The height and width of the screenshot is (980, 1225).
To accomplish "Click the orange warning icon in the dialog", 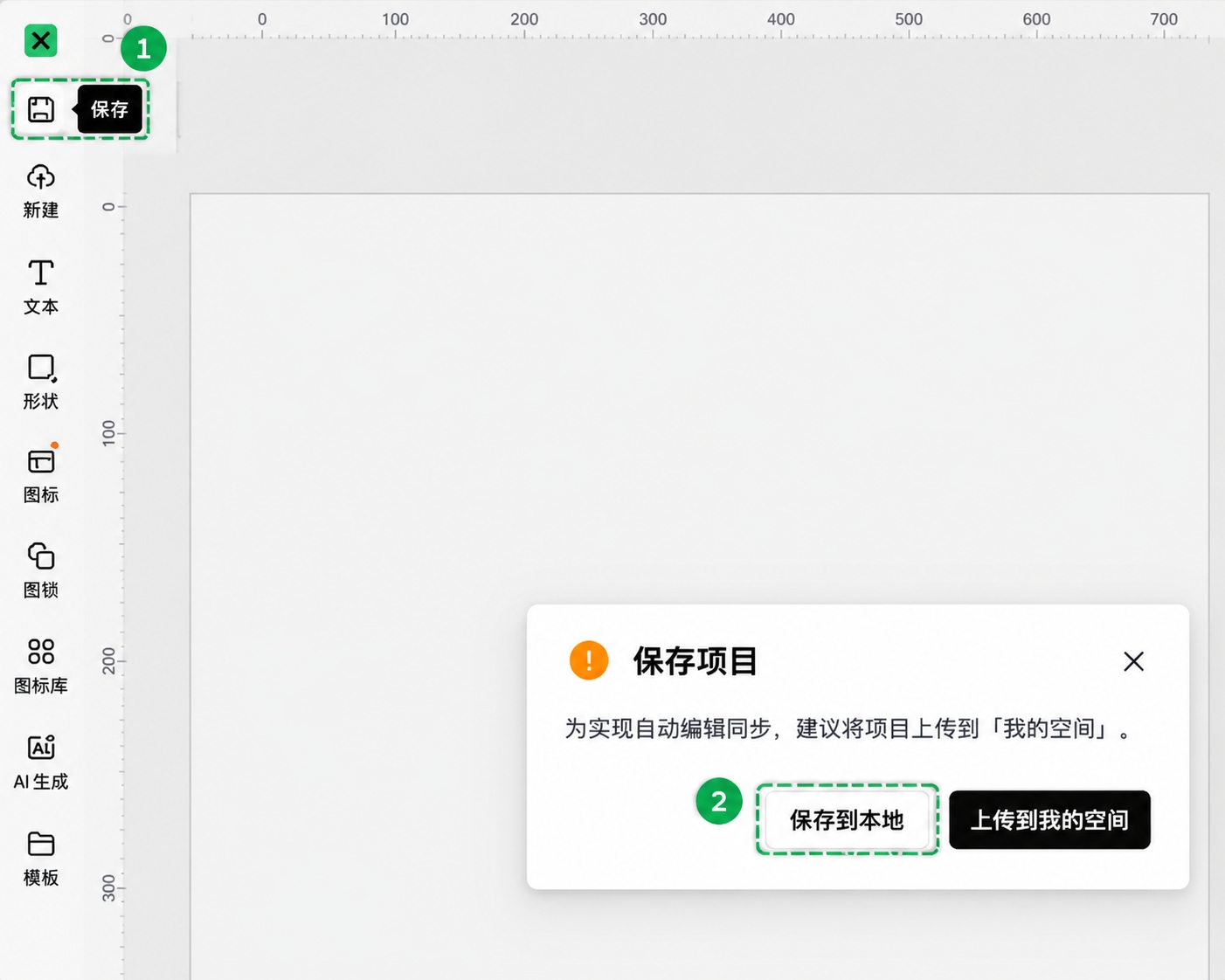I will point(589,660).
